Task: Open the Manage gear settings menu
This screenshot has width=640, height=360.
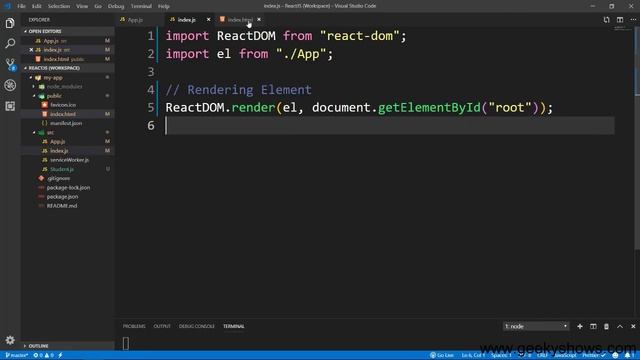Action: coord(10,340)
